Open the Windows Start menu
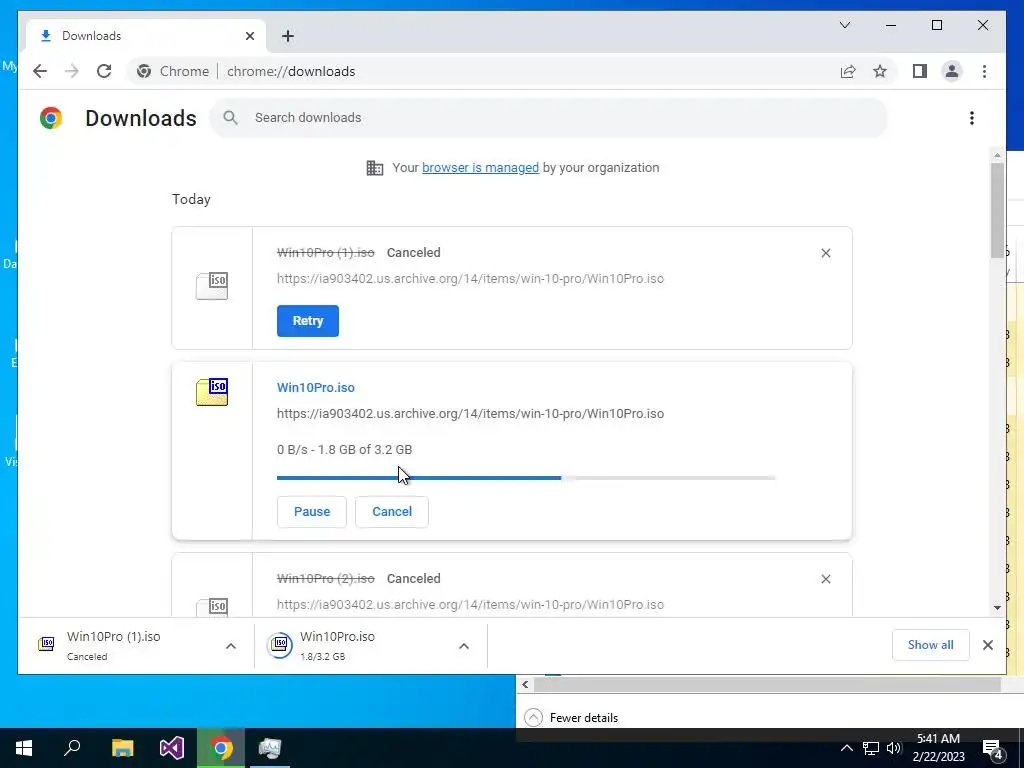 tap(24, 748)
